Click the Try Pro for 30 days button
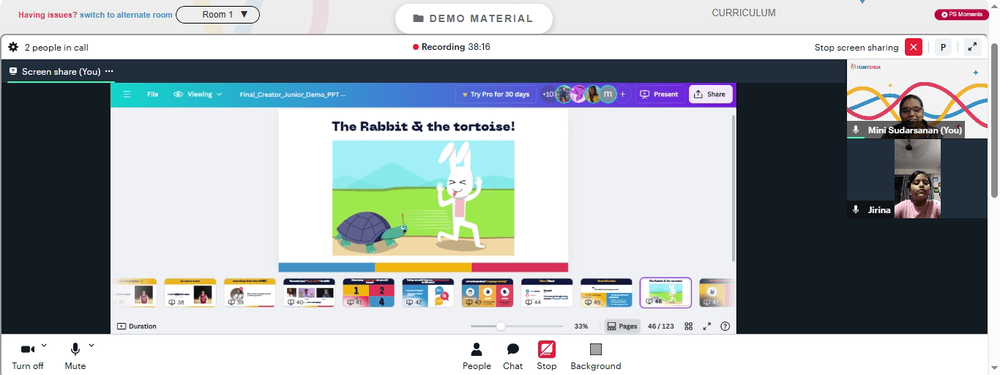 496,94
